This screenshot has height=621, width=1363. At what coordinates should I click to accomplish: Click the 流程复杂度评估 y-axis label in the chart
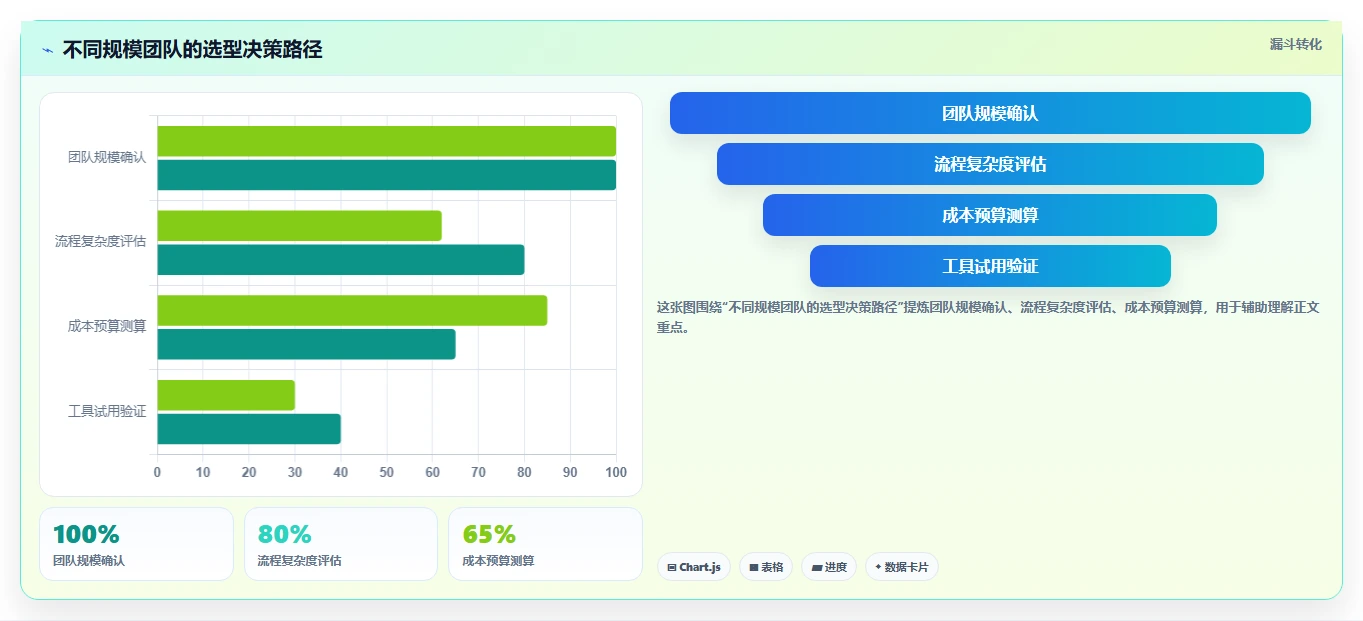100,241
